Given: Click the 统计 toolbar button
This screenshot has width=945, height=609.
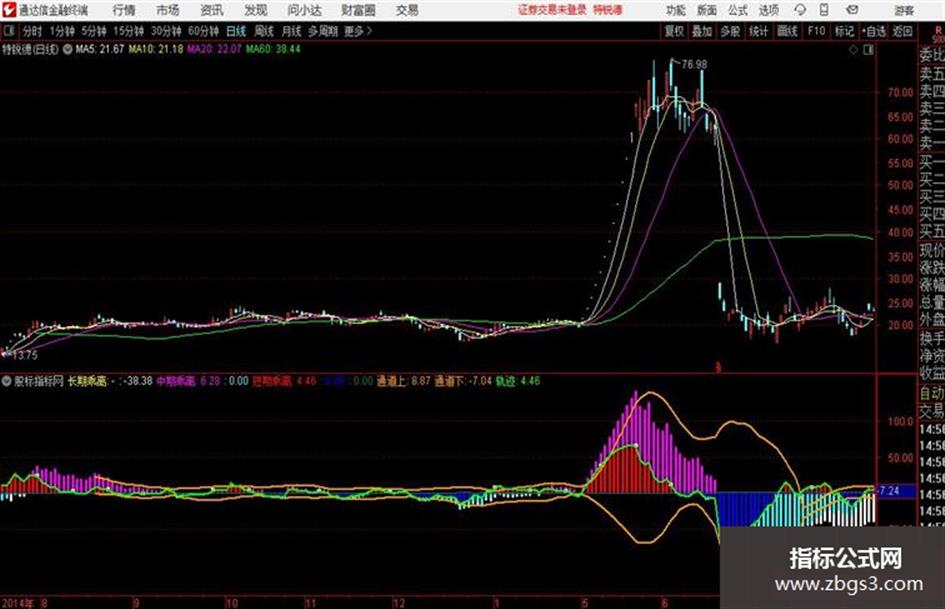Looking at the screenshot, I should pos(758,31).
